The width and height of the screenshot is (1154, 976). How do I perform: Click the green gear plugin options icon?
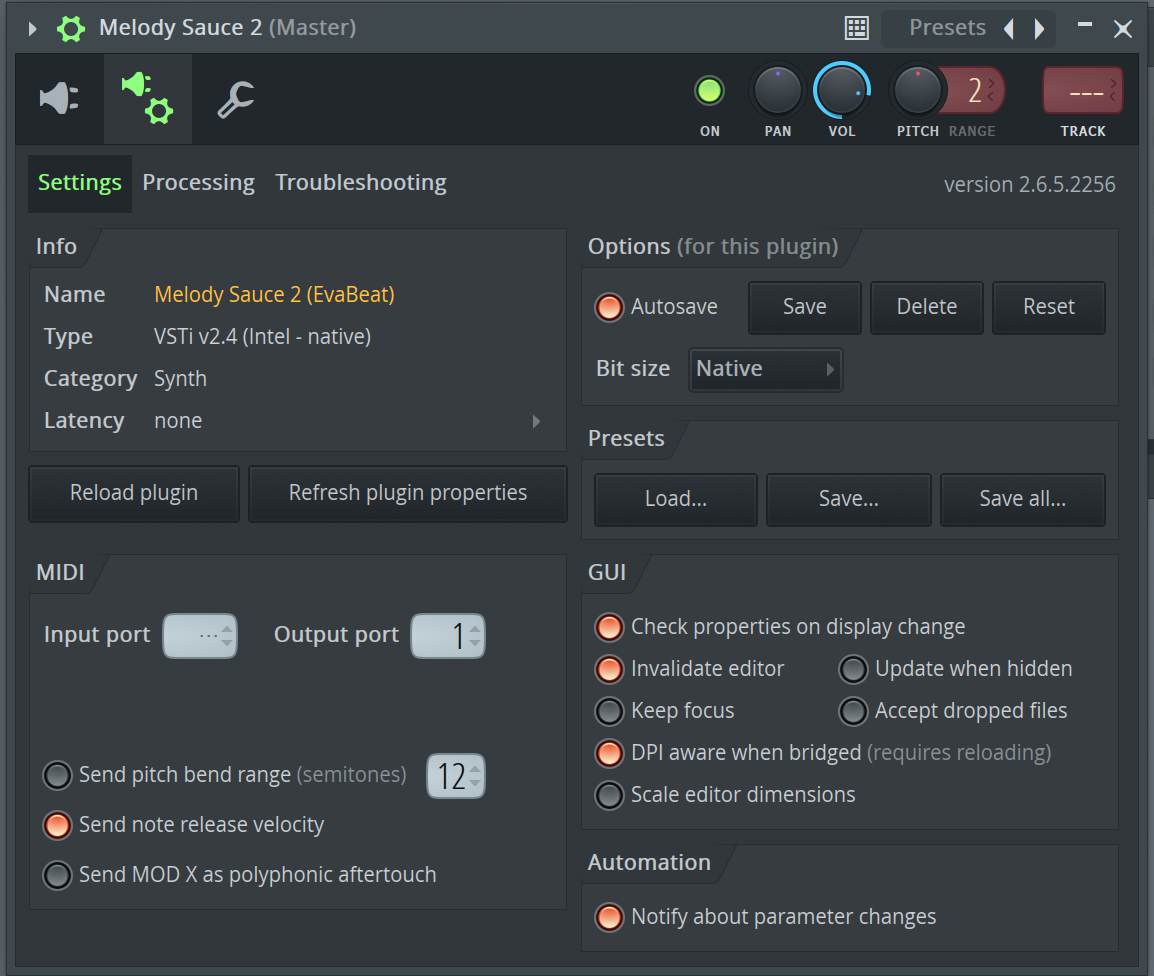click(x=71, y=29)
